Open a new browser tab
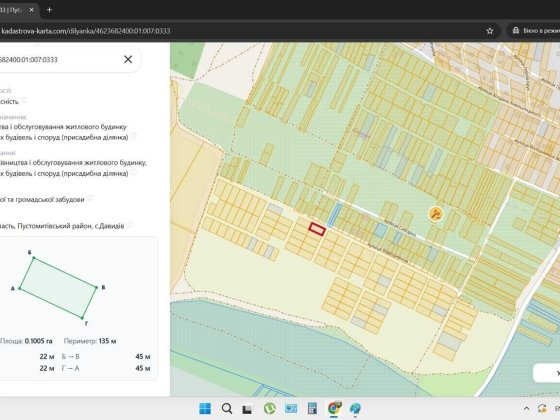Viewport: 560px width, 420px height. tap(49, 10)
